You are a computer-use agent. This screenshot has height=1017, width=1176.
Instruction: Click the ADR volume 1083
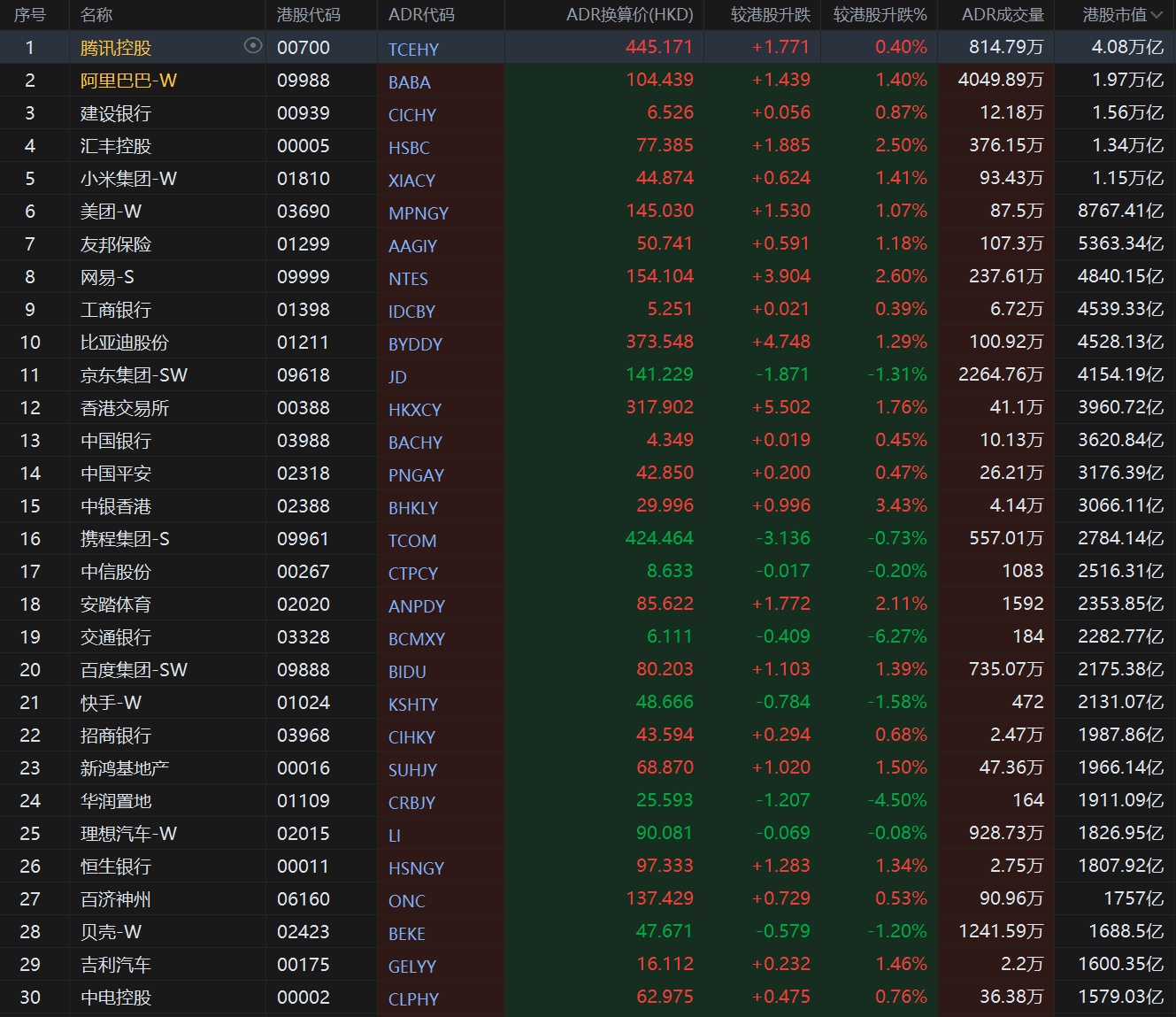coord(1023,571)
